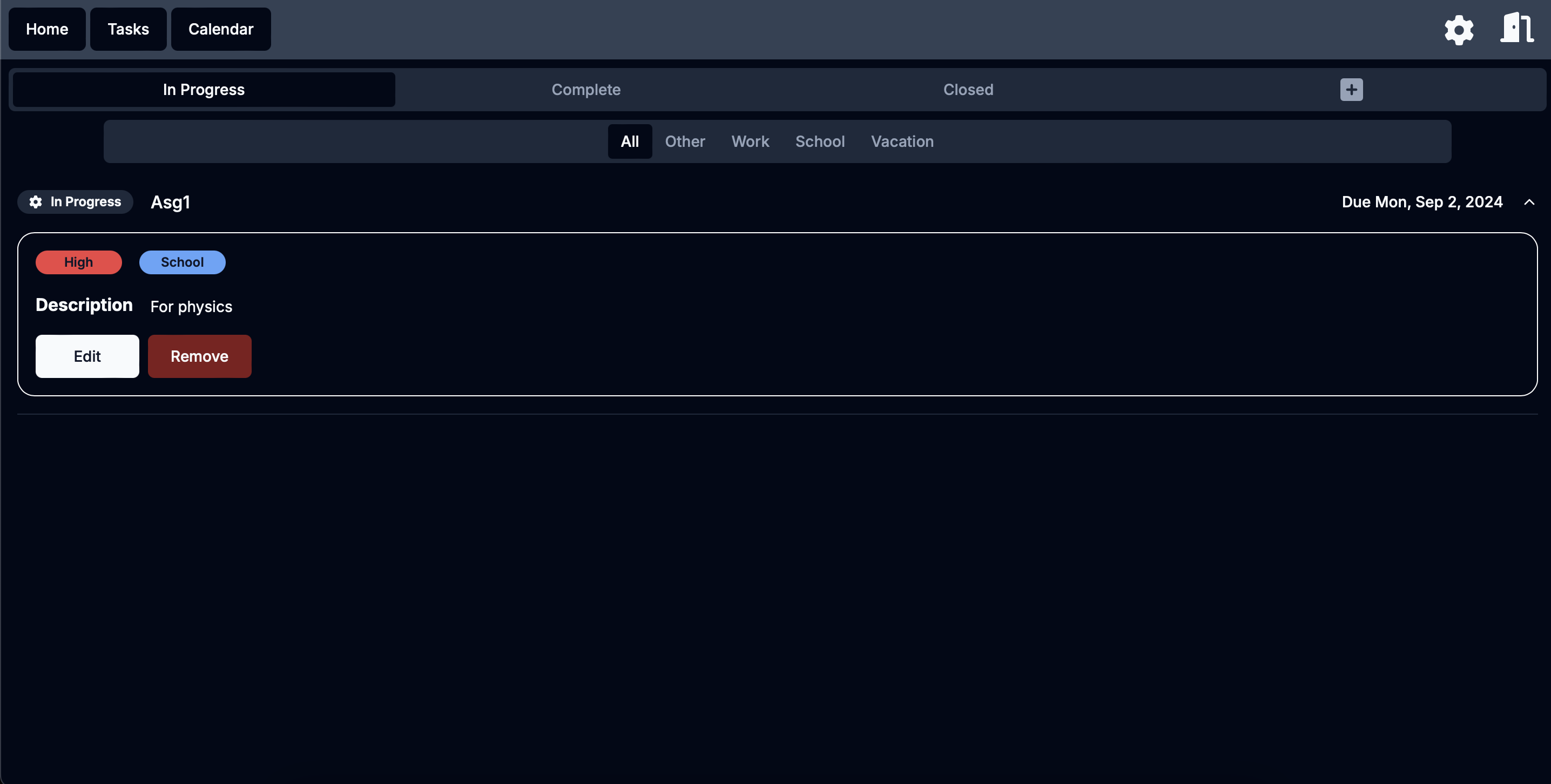Collapse the Asg1 task chevron
The height and width of the screenshot is (784, 1551).
[1529, 202]
